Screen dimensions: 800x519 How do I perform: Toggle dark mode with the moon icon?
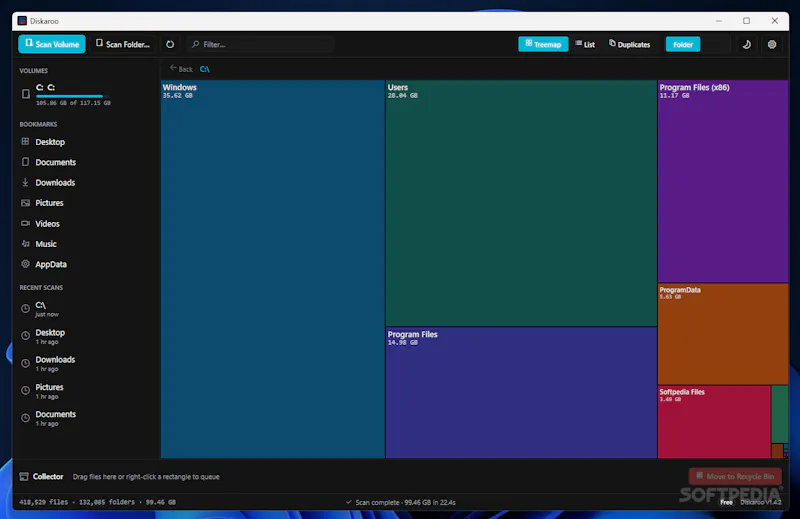click(x=746, y=44)
